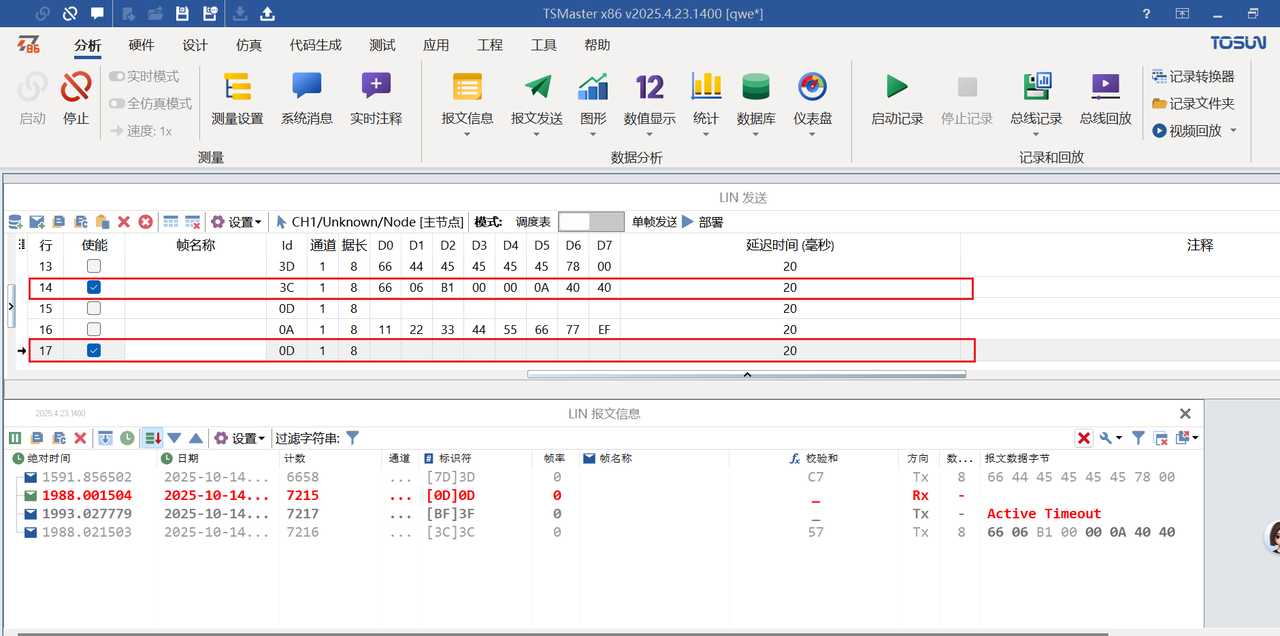Click the 数值显示 numeric display tool
1280x636 pixels.
(649, 100)
